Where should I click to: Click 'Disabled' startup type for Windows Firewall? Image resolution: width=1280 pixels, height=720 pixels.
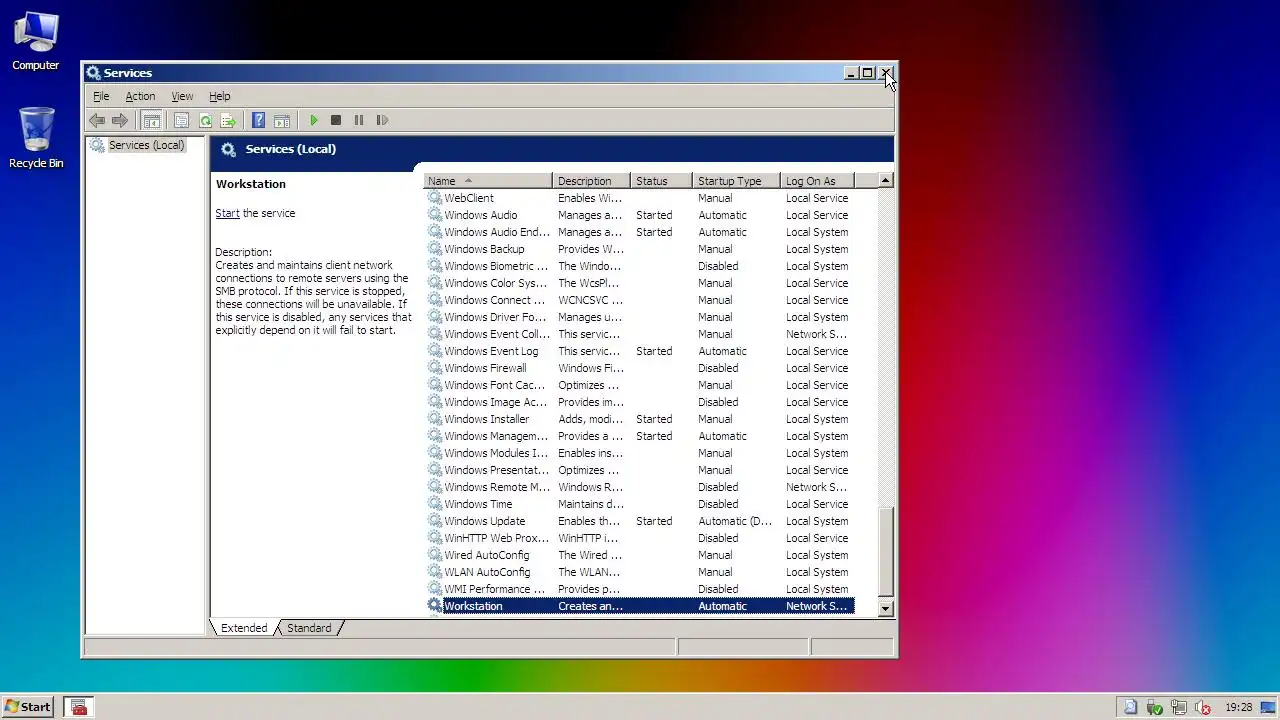[718, 368]
